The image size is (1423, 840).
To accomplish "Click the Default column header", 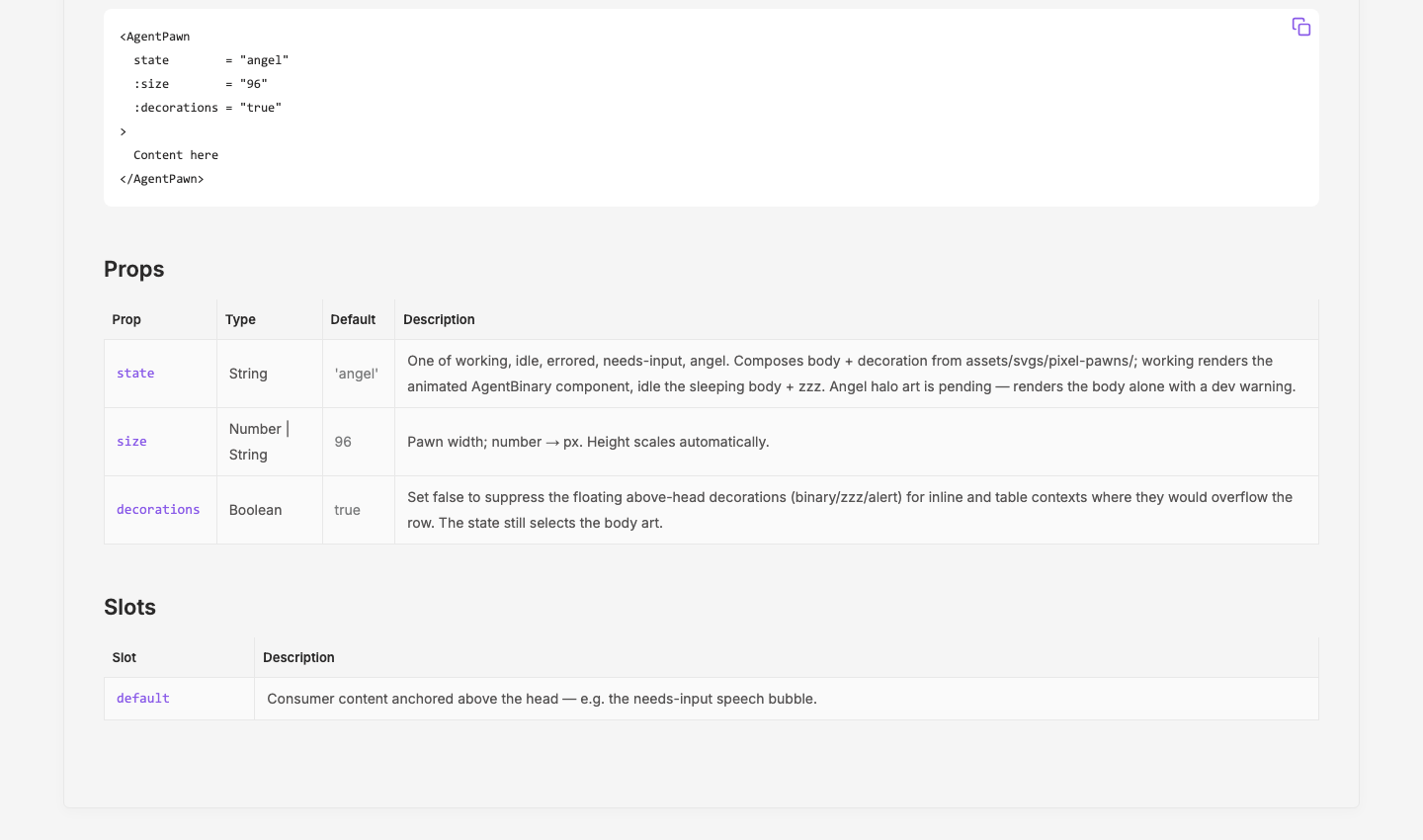I will (x=353, y=319).
